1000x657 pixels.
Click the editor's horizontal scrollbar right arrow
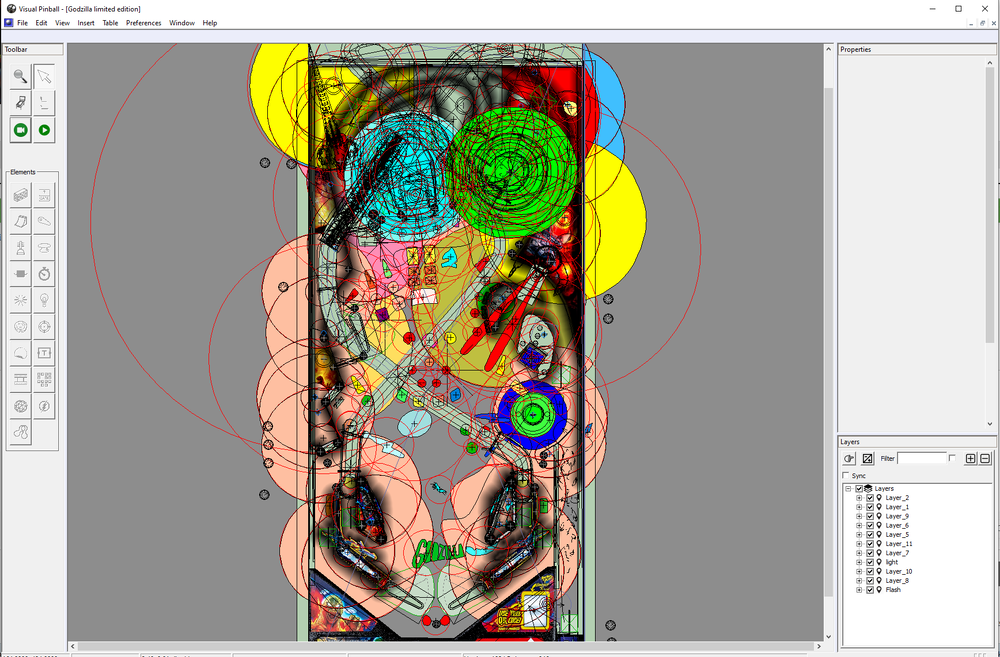[x=819, y=646]
